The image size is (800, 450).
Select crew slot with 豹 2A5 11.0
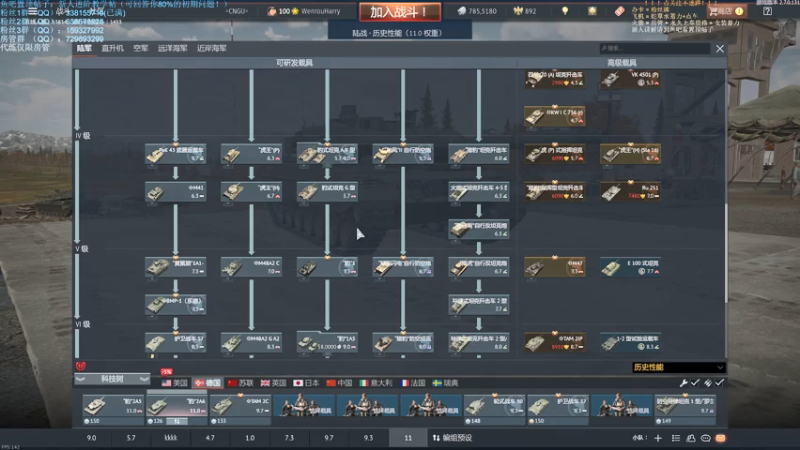(x=113, y=409)
